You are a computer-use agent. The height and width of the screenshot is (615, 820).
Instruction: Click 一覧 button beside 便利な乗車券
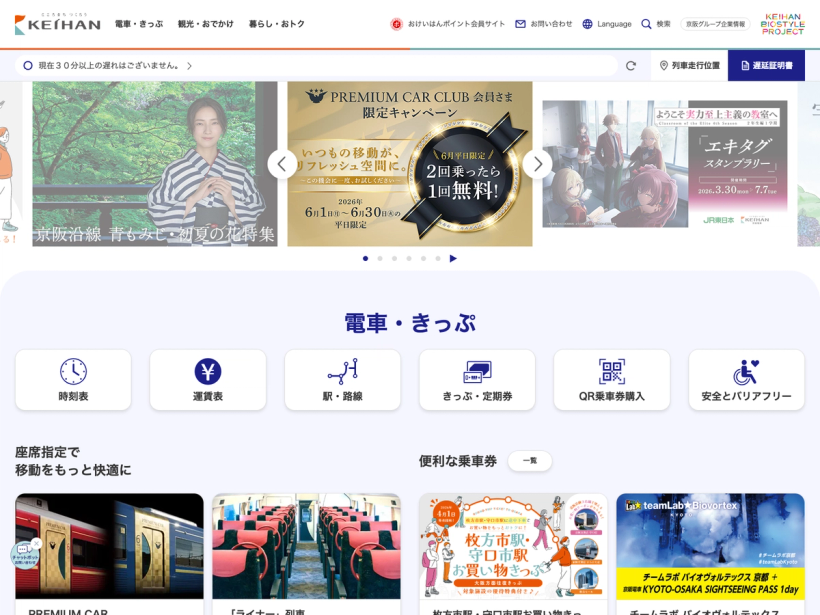[x=530, y=461]
